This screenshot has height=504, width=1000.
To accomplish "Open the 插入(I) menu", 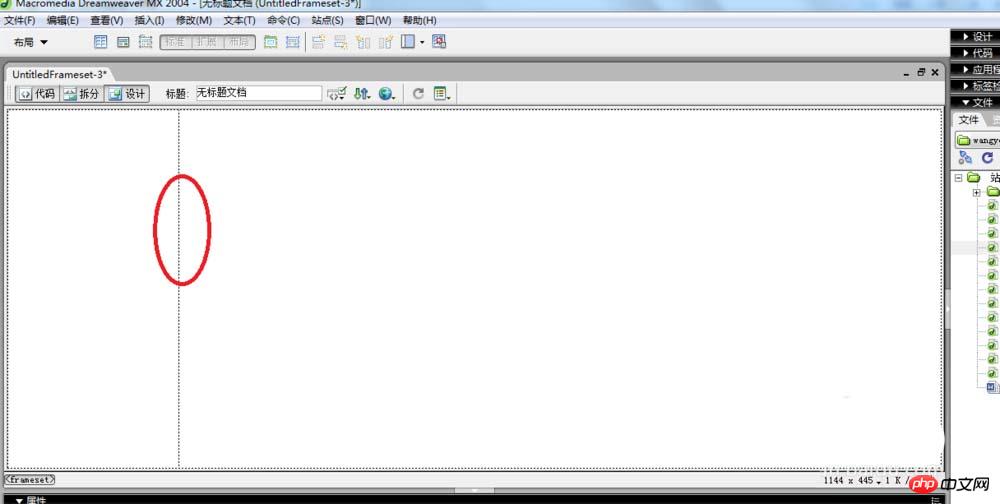I will 149,20.
